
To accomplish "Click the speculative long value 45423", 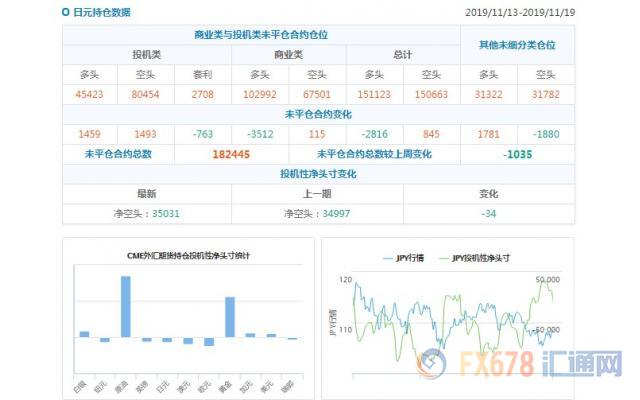I will (x=89, y=95).
